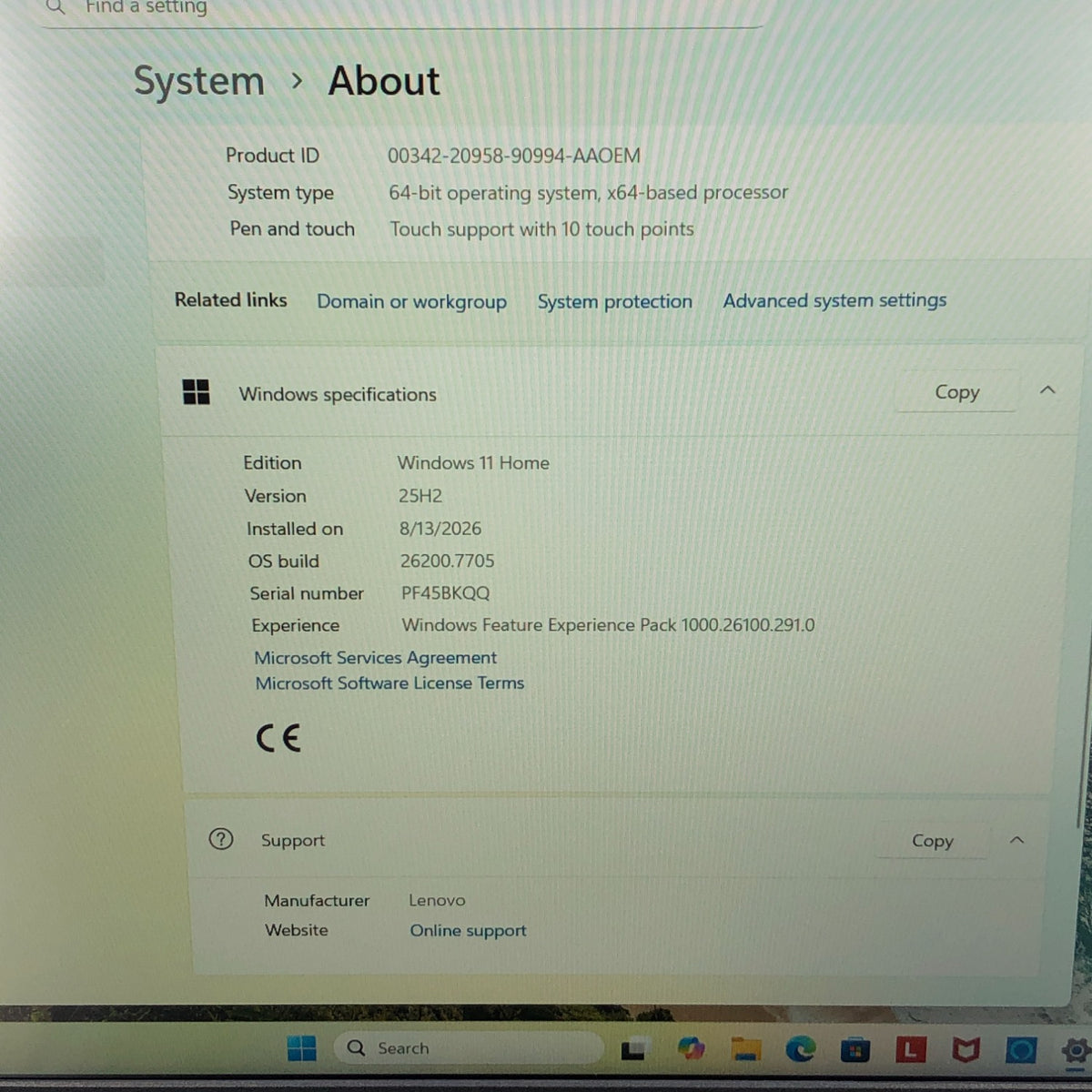Click the taskbar Search box
The image size is (1092, 1092).
(468, 1048)
